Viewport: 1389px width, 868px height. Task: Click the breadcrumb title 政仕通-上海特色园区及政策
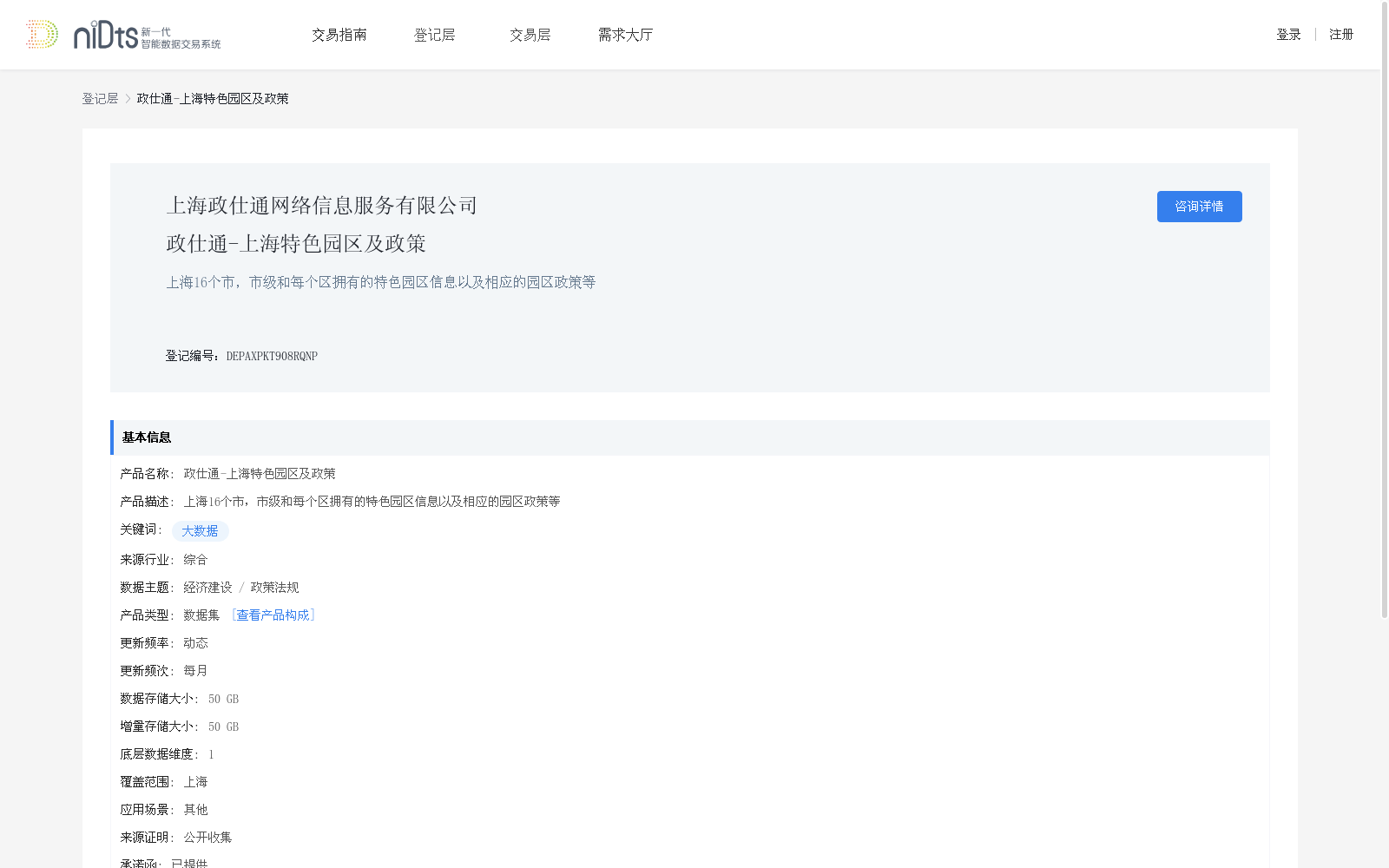[x=213, y=99]
